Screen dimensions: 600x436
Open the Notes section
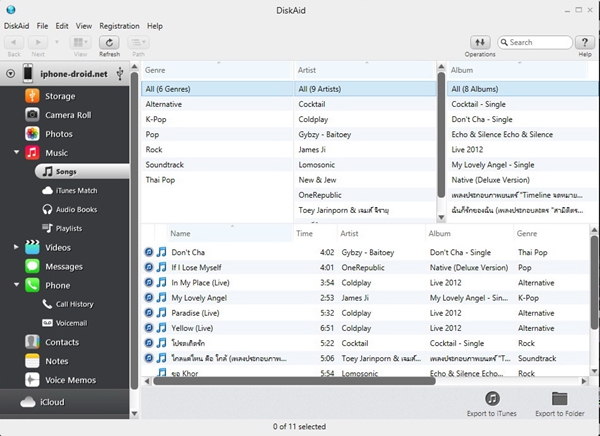point(46,361)
